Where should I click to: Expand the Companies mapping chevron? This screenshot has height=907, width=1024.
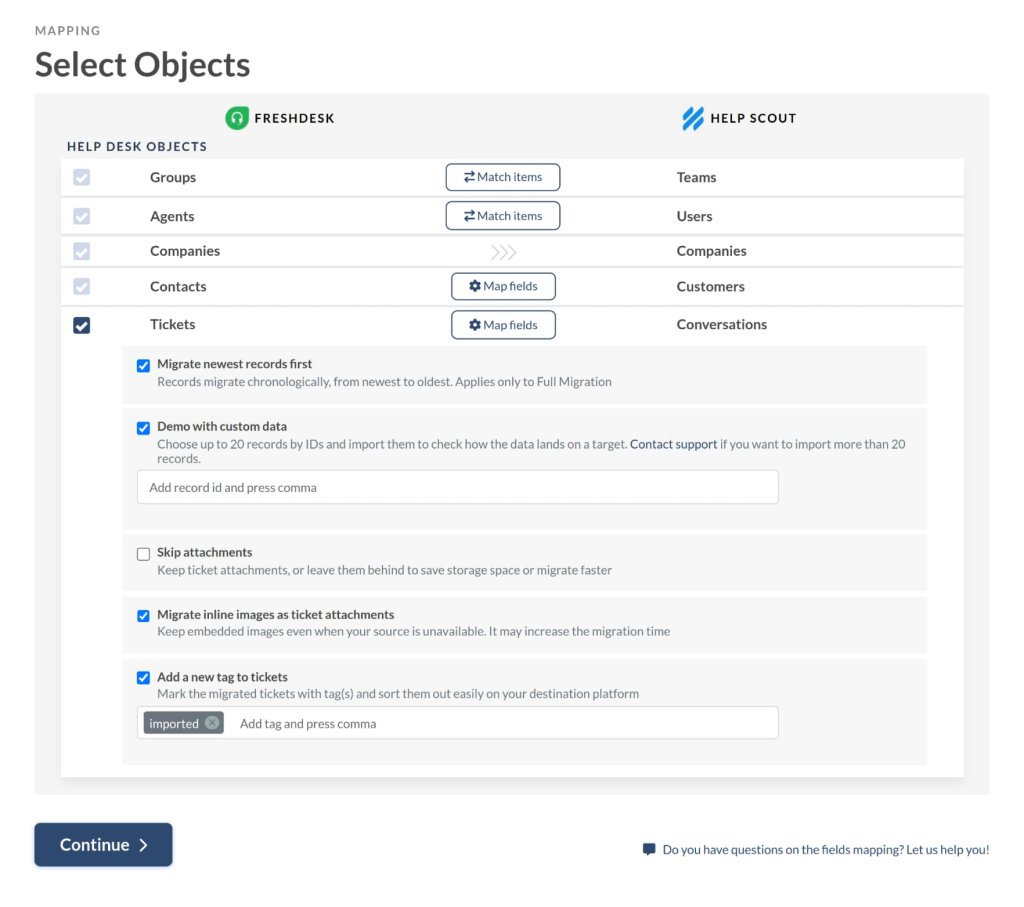pyautogui.click(x=503, y=250)
